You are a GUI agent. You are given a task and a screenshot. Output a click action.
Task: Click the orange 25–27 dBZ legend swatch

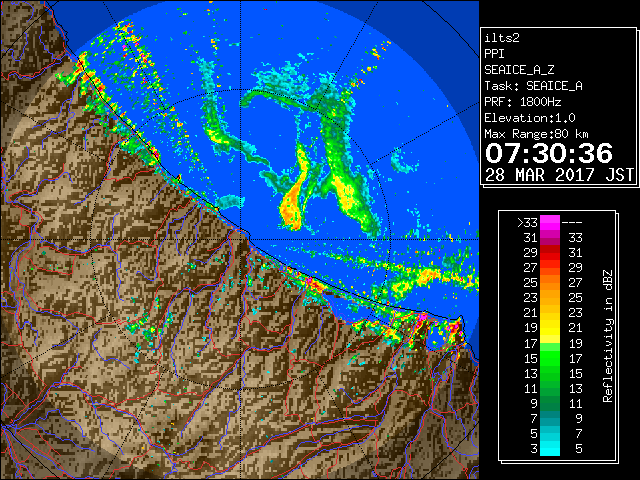[x=550, y=283]
